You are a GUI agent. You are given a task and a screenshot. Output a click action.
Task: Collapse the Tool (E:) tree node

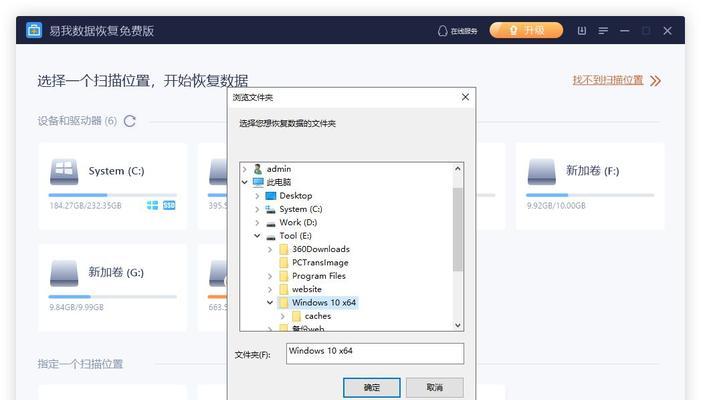(257, 236)
